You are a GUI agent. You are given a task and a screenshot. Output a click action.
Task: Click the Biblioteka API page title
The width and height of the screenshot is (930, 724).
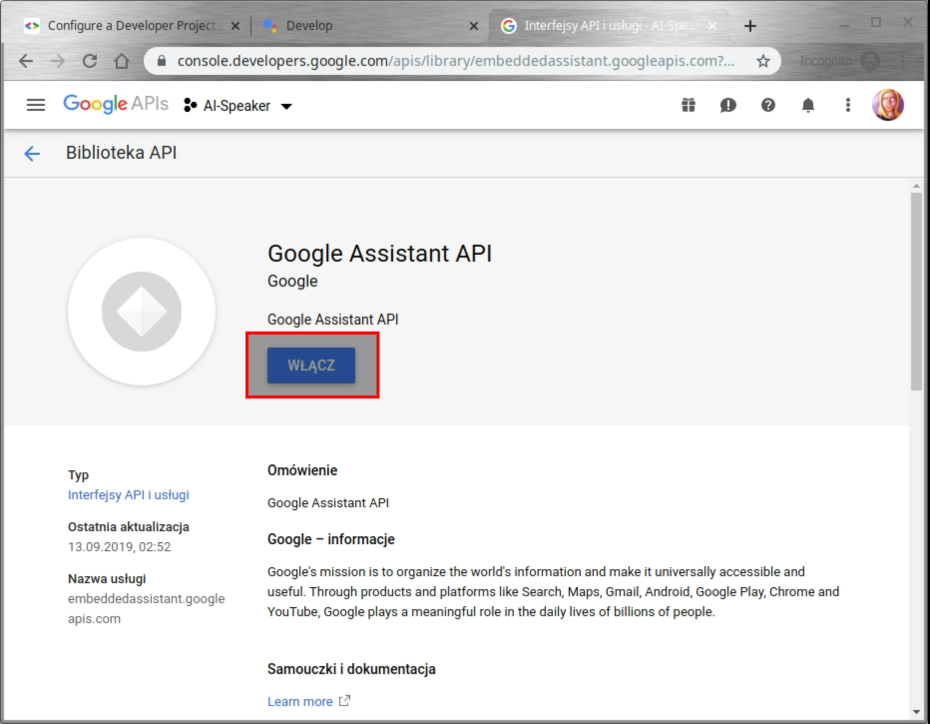pyautogui.click(x=121, y=152)
